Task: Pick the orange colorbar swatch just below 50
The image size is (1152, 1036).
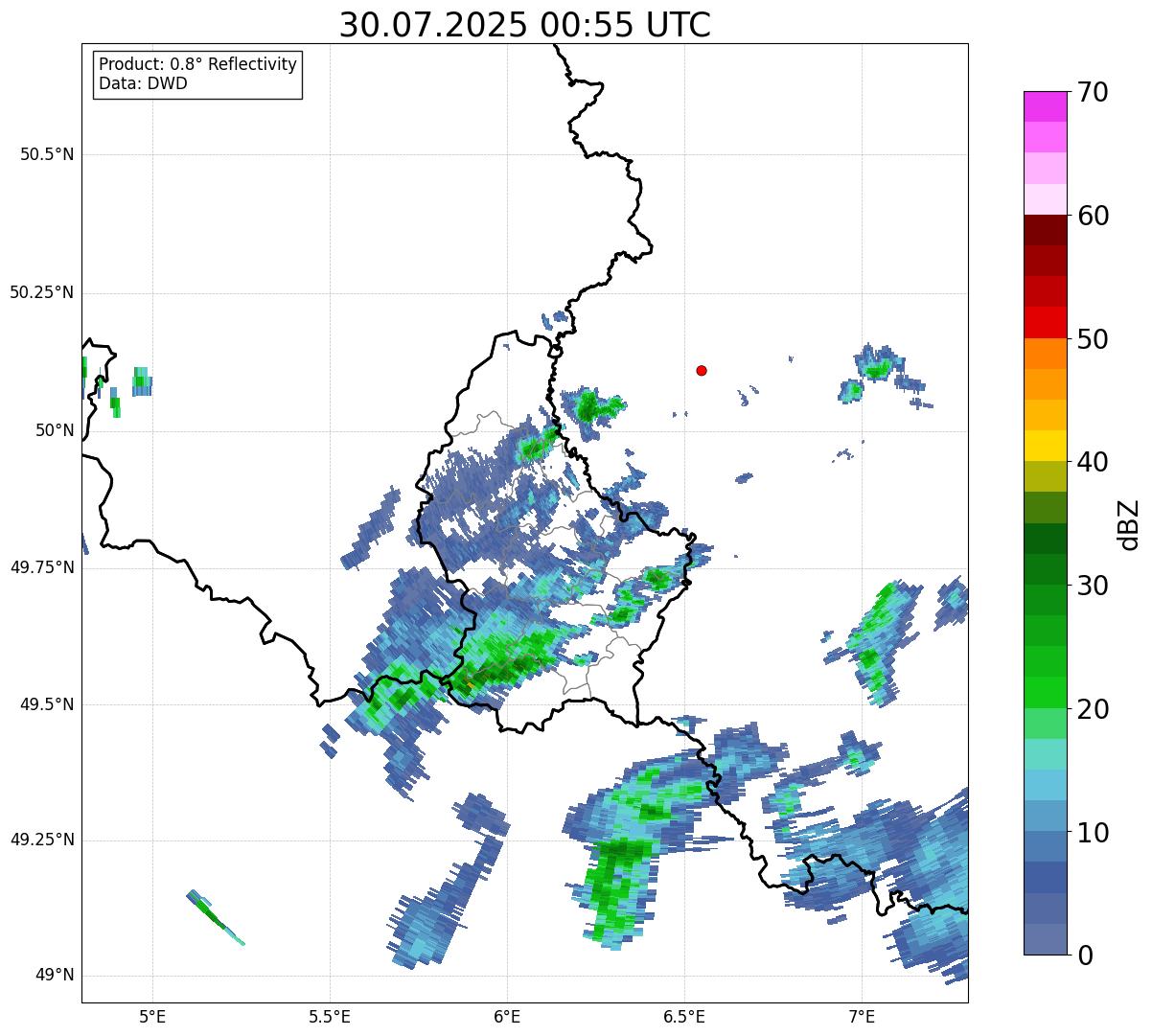Action: coord(1045,354)
